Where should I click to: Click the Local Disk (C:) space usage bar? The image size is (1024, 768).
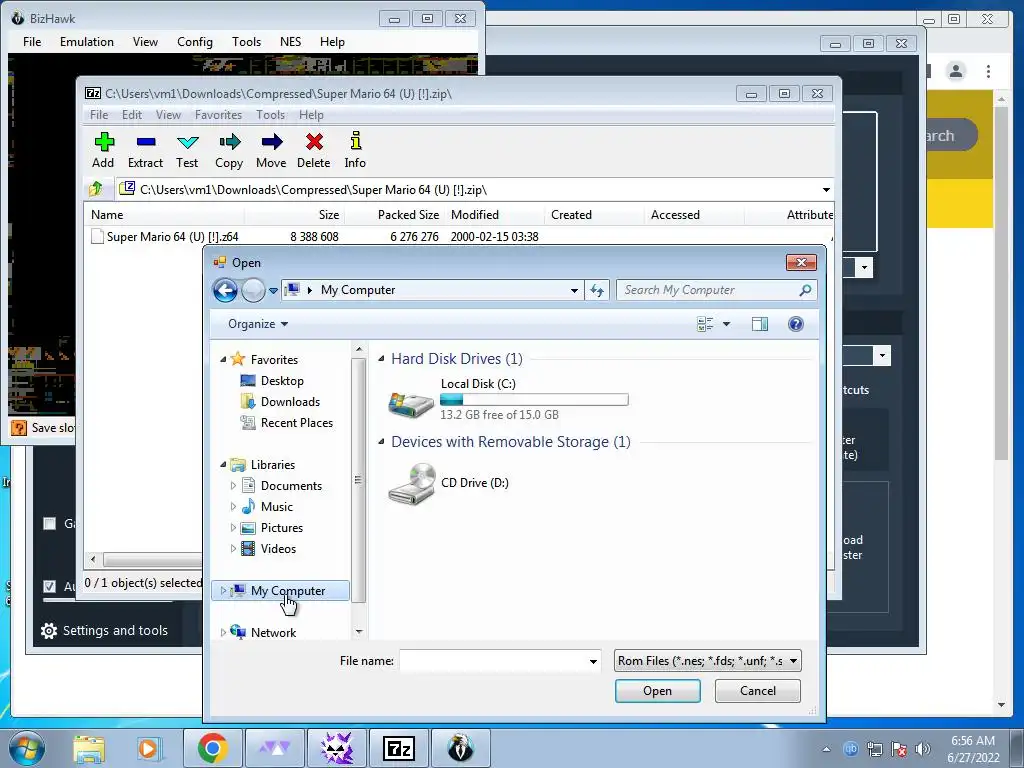point(534,400)
